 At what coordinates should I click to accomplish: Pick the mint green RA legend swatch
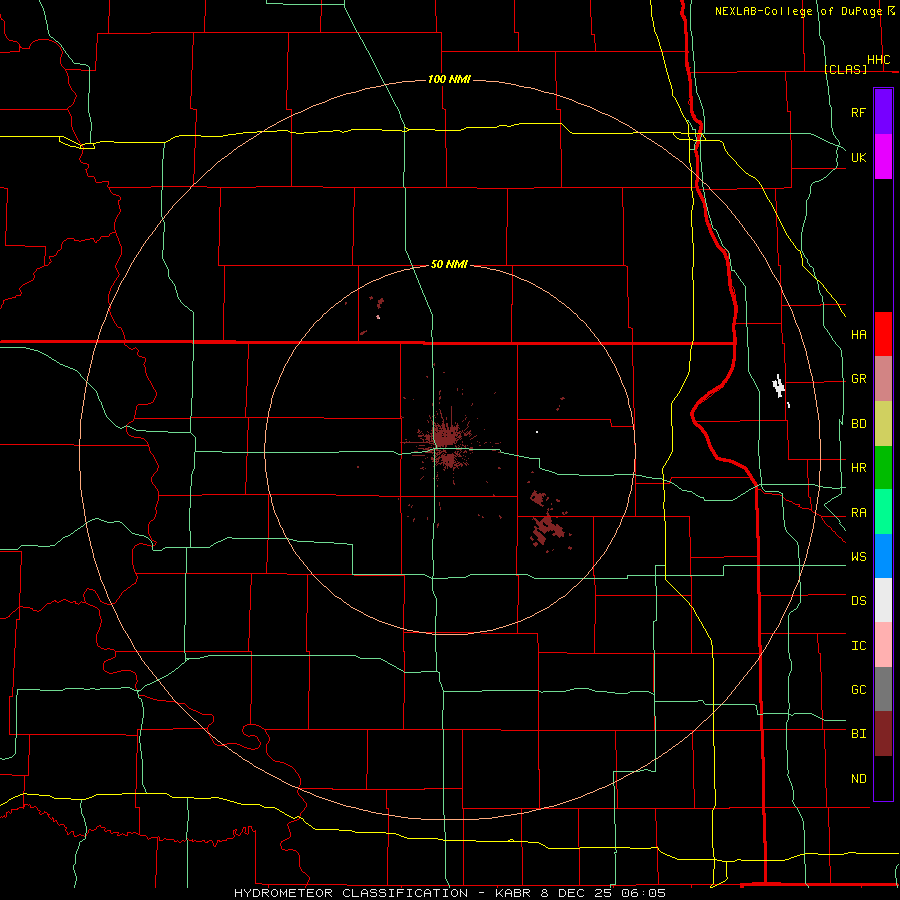click(x=883, y=512)
